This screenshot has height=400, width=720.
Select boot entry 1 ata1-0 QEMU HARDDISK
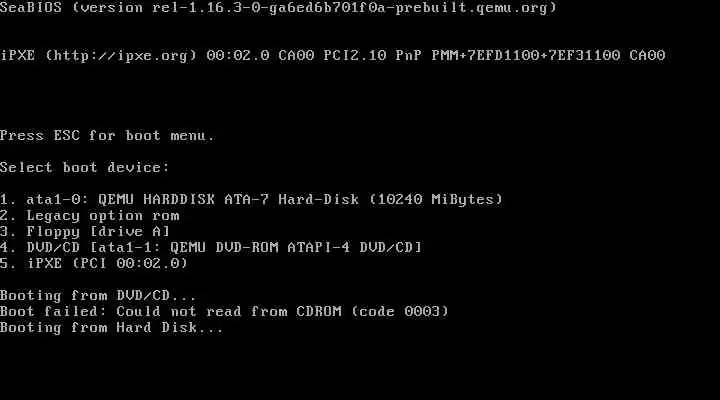pos(251,199)
